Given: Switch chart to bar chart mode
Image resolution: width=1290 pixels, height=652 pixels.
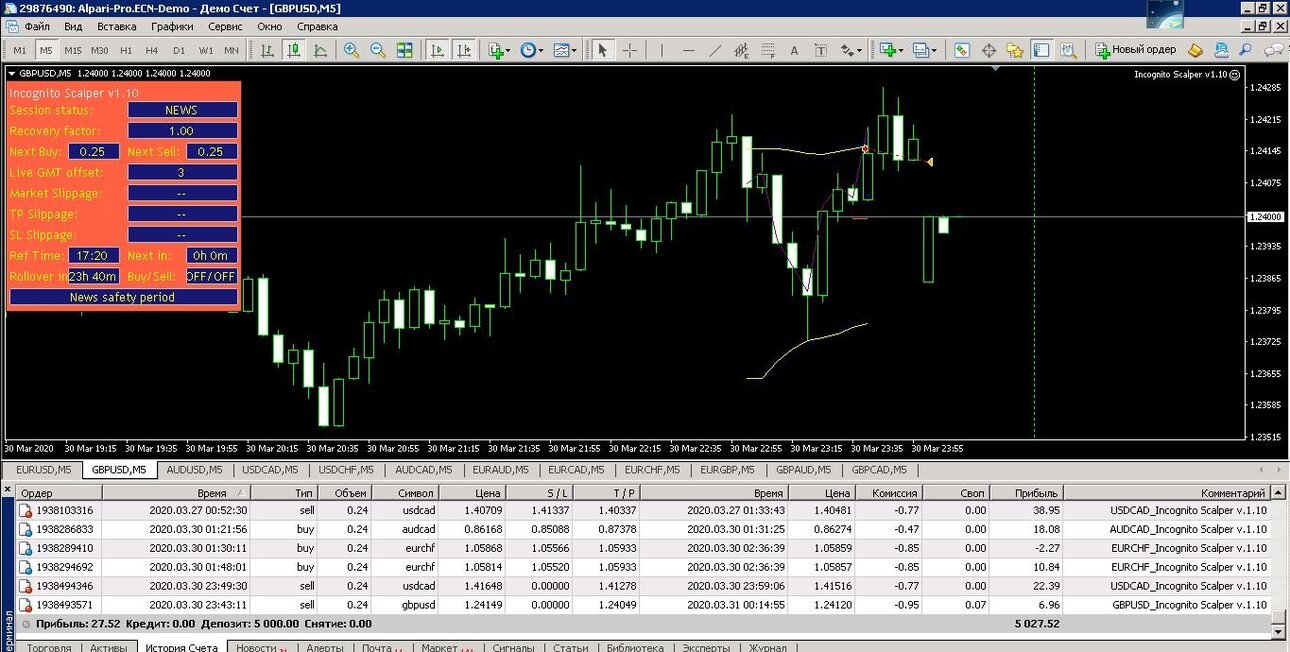Looking at the screenshot, I should click(x=268, y=50).
